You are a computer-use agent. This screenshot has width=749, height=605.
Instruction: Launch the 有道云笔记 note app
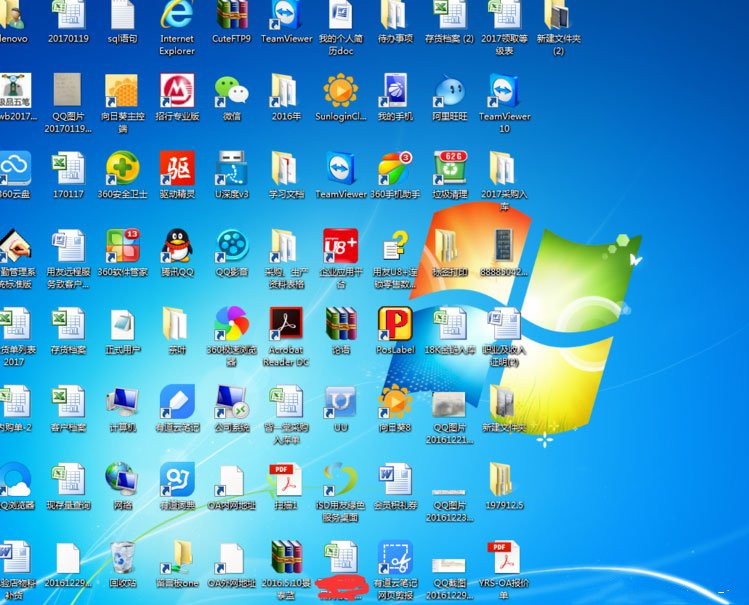click(177, 408)
